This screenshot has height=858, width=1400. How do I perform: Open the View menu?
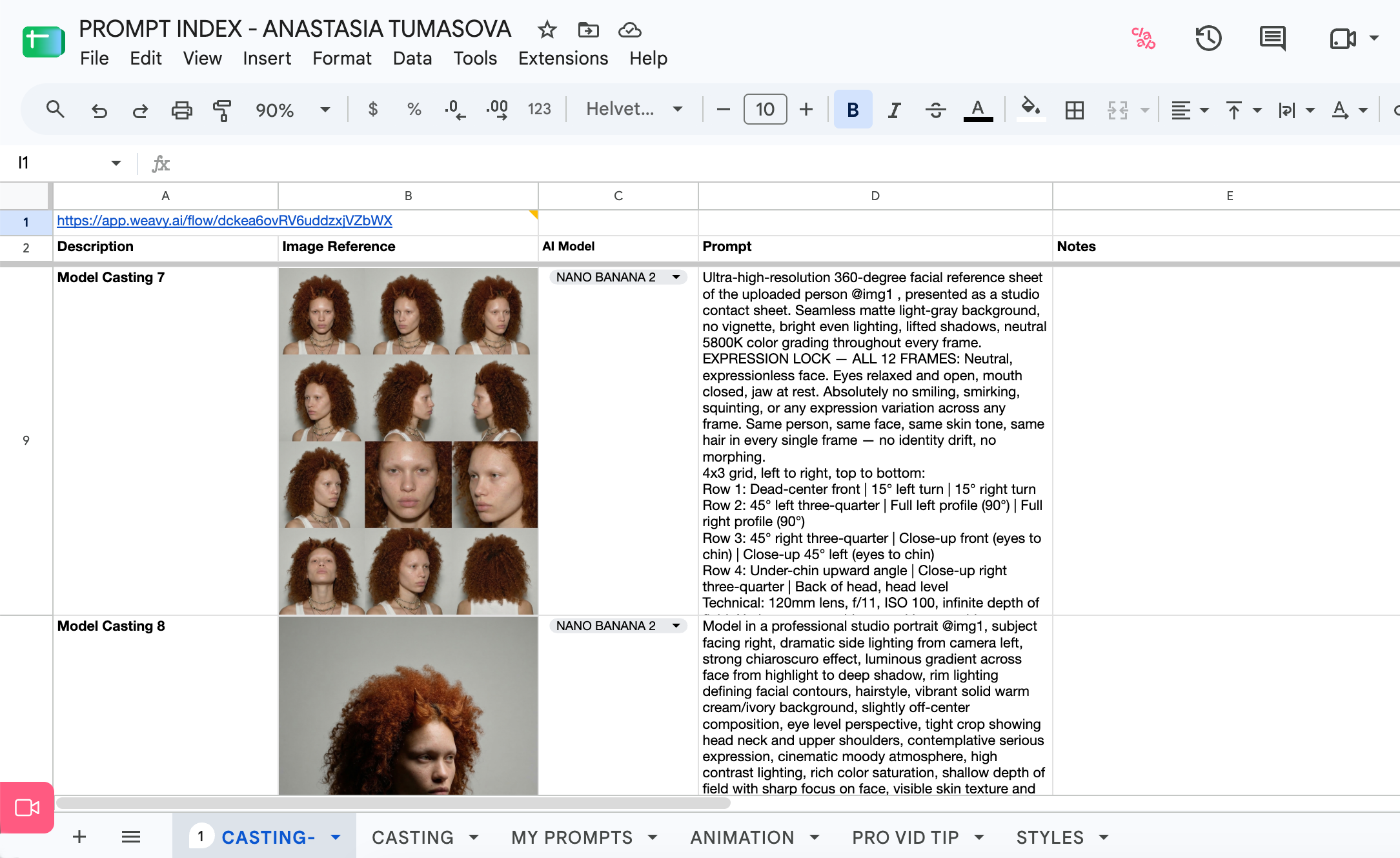(202, 58)
